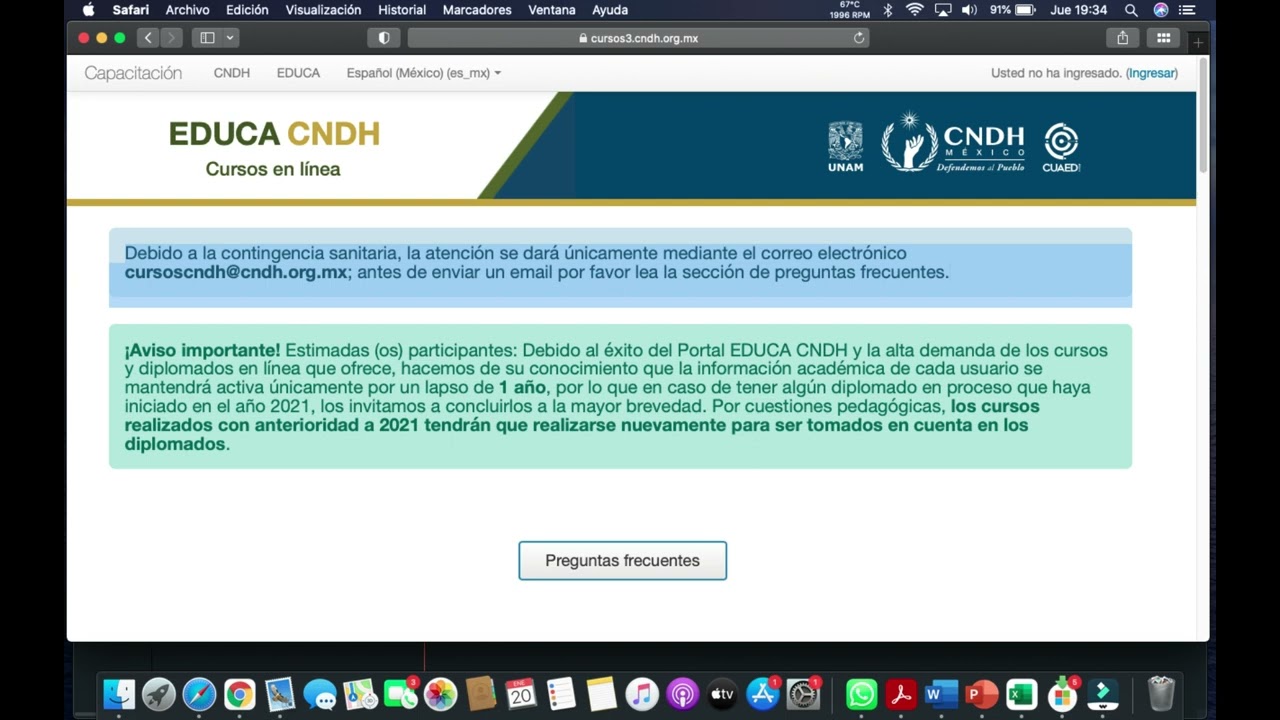Open Reminders from the Dock

coord(561,693)
